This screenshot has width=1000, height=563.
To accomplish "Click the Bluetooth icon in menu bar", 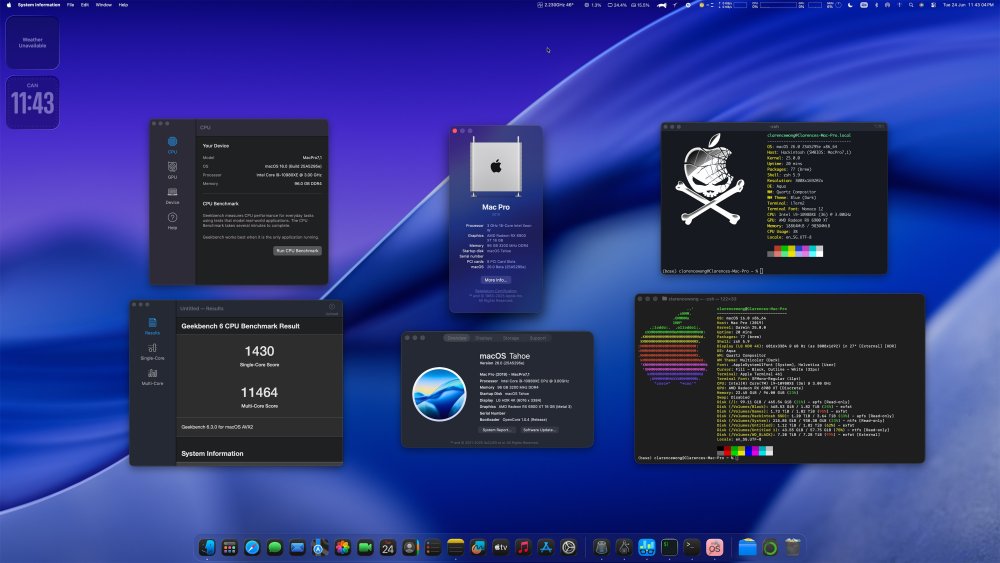I will 876,4.
